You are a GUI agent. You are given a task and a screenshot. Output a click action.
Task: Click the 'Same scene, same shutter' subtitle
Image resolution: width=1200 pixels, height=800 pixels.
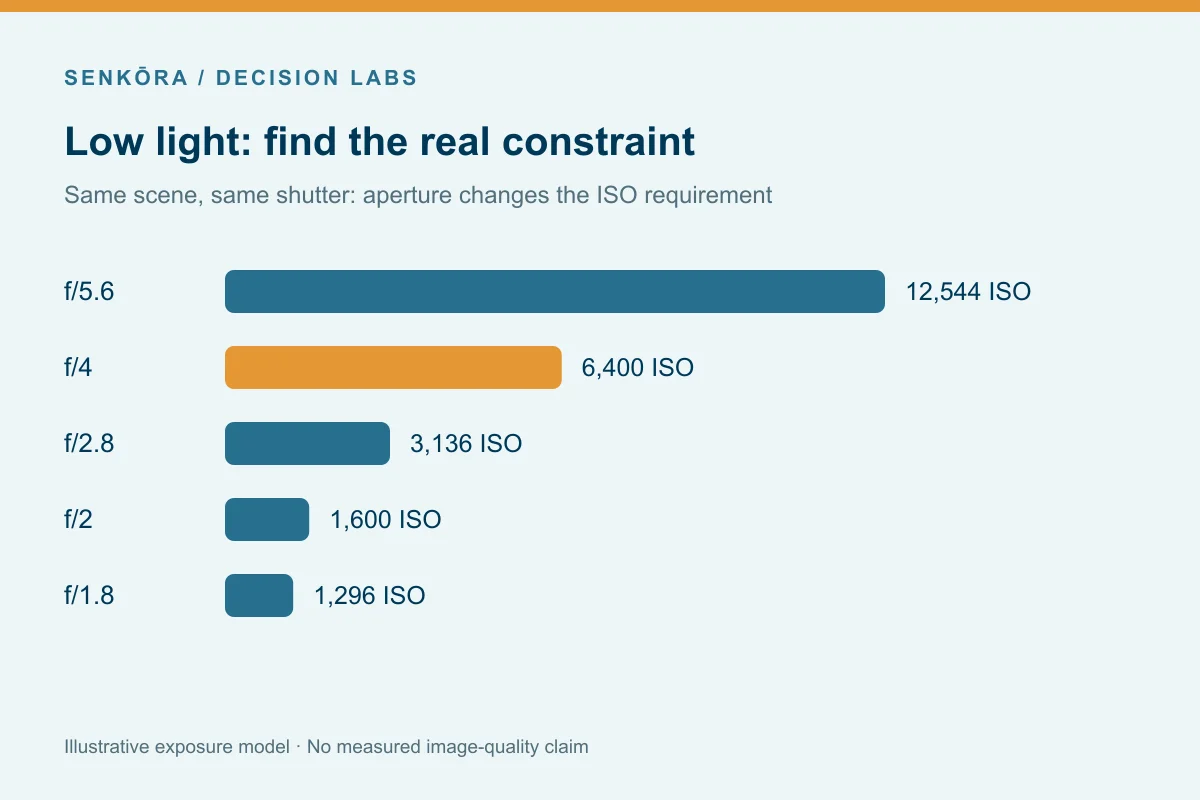[418, 195]
